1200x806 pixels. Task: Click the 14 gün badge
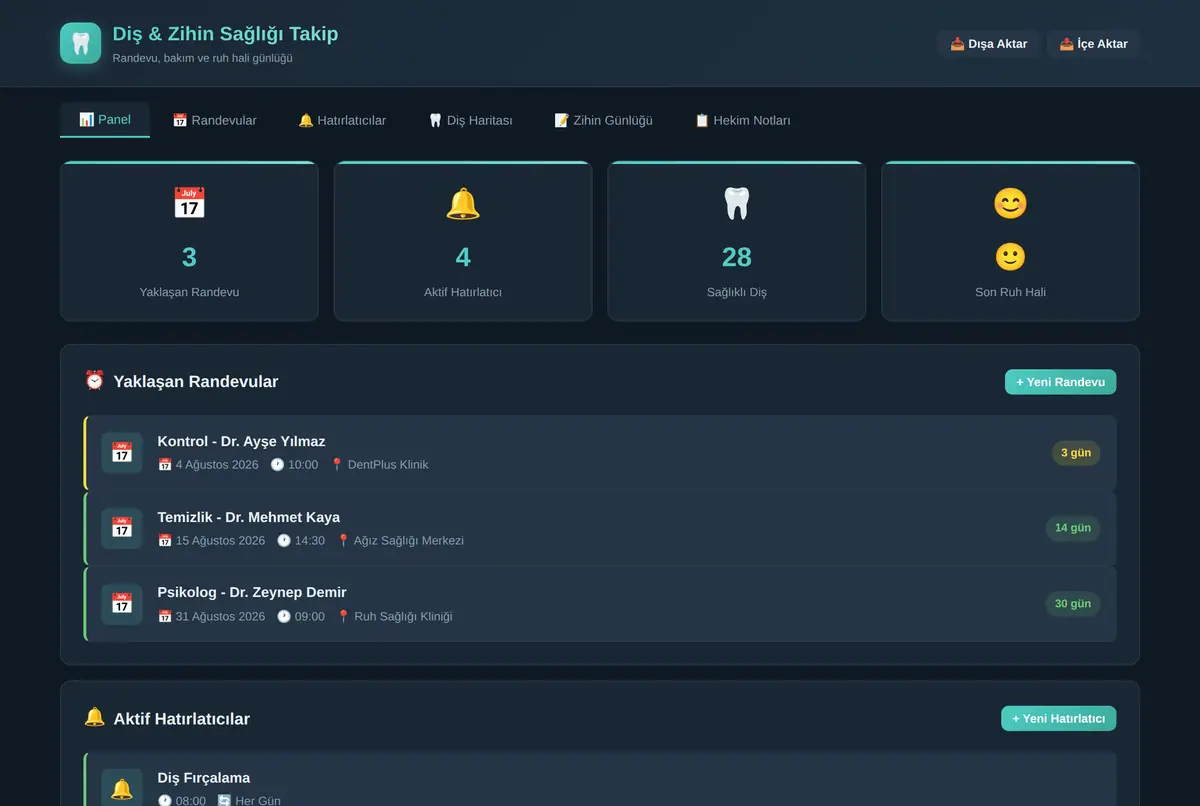coord(1073,528)
